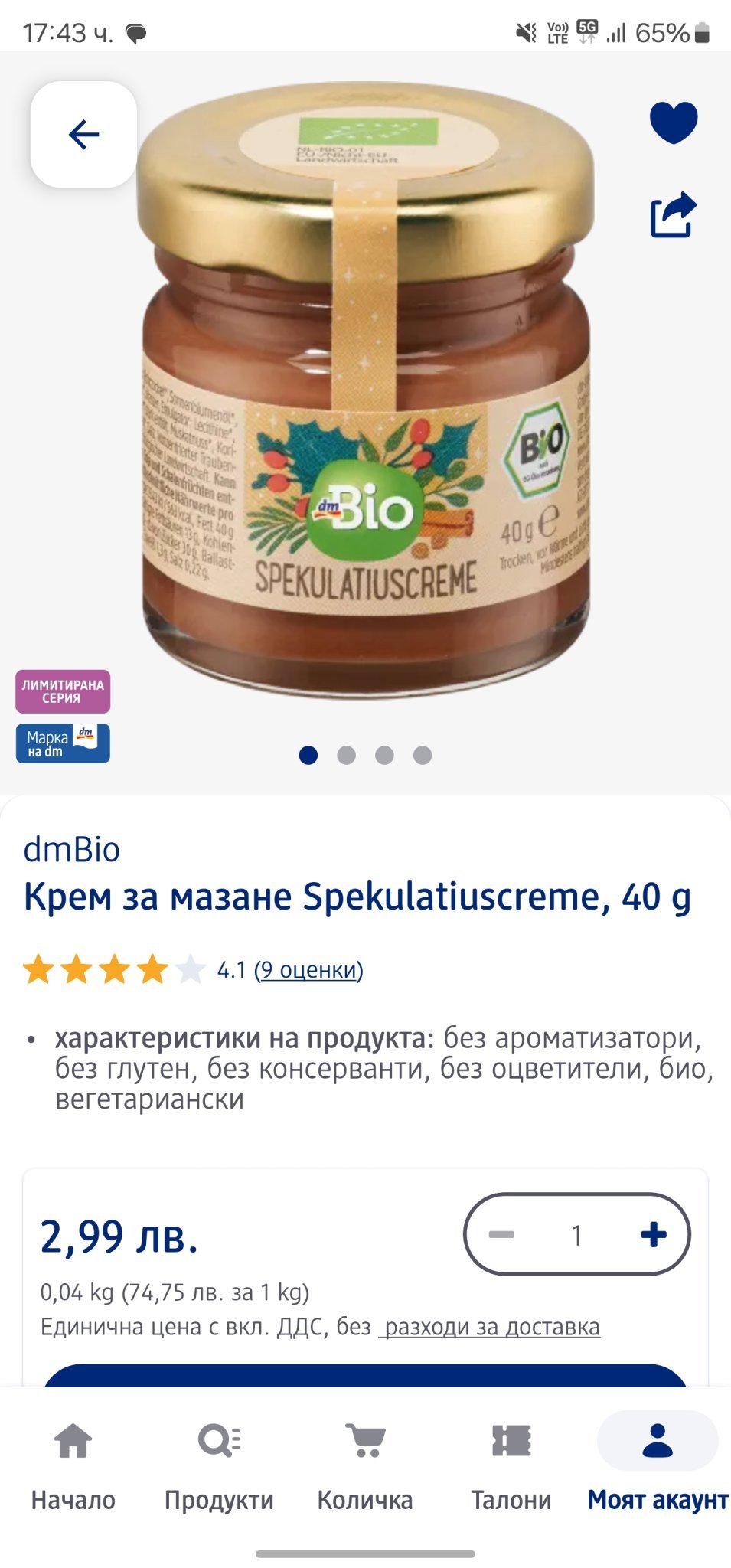731x1568 pixels.
Task: Decrease quantity with minus button
Action: point(501,1234)
